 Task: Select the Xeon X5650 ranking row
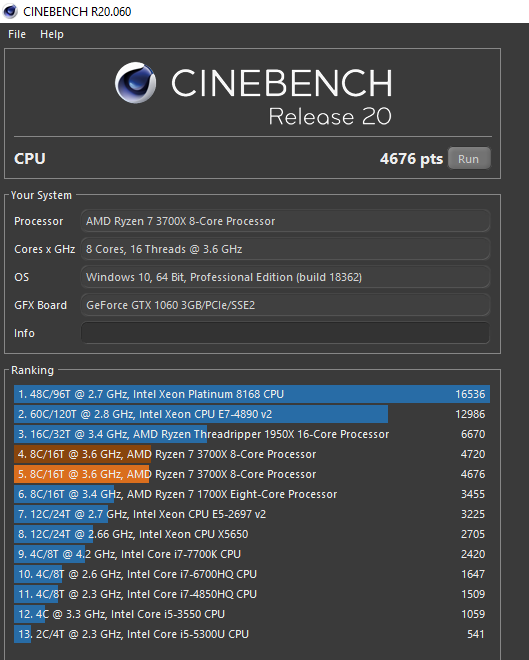tap(252, 534)
